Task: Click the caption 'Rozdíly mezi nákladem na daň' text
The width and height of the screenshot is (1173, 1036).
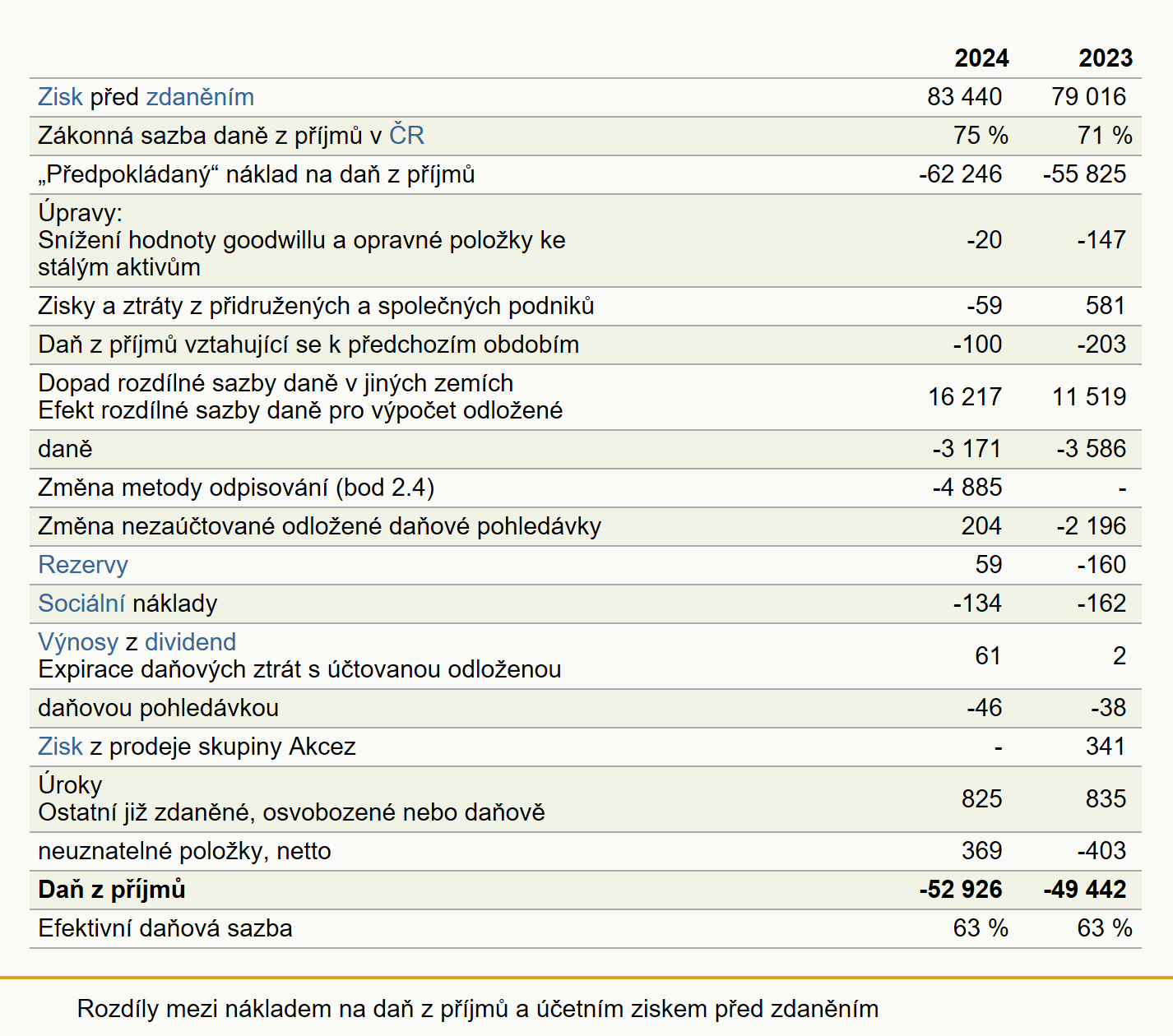Action: (x=477, y=1009)
